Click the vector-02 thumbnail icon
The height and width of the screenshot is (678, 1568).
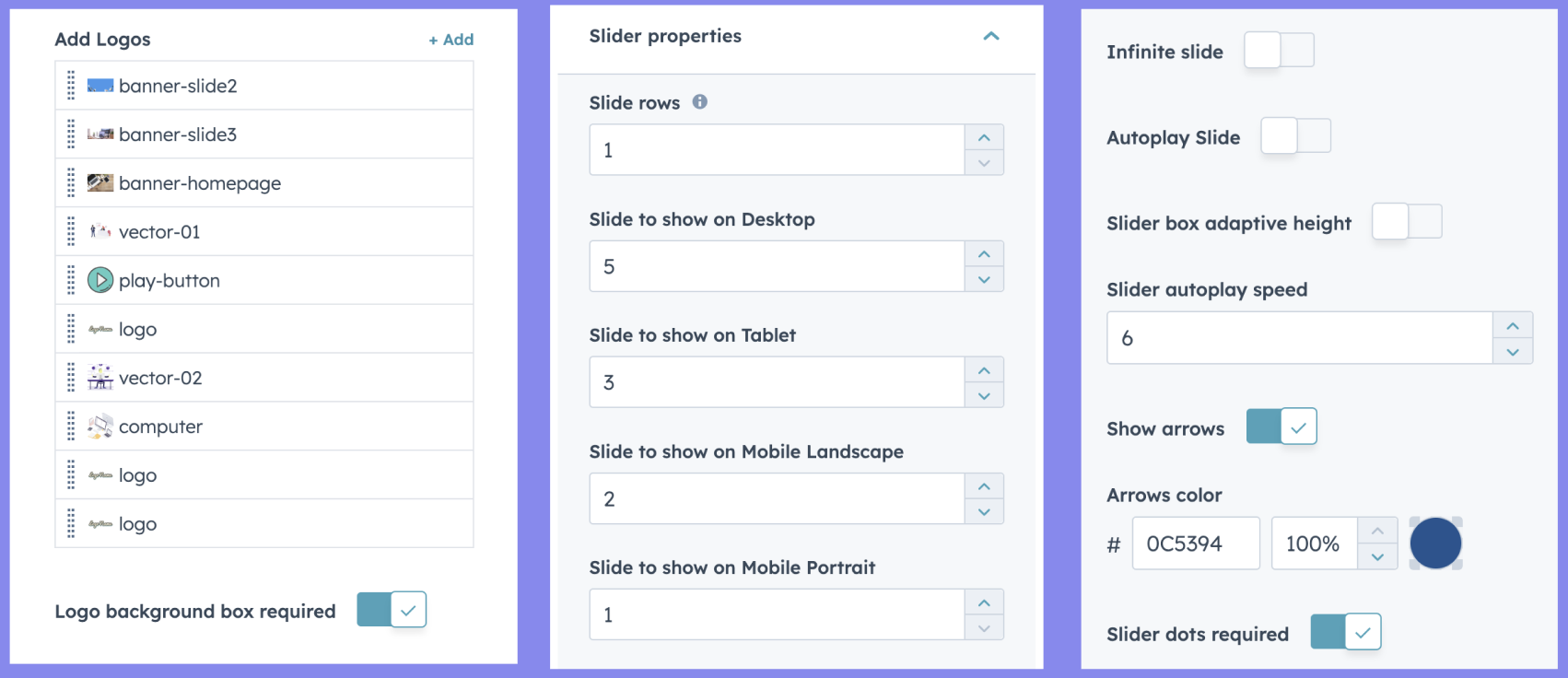click(x=100, y=378)
